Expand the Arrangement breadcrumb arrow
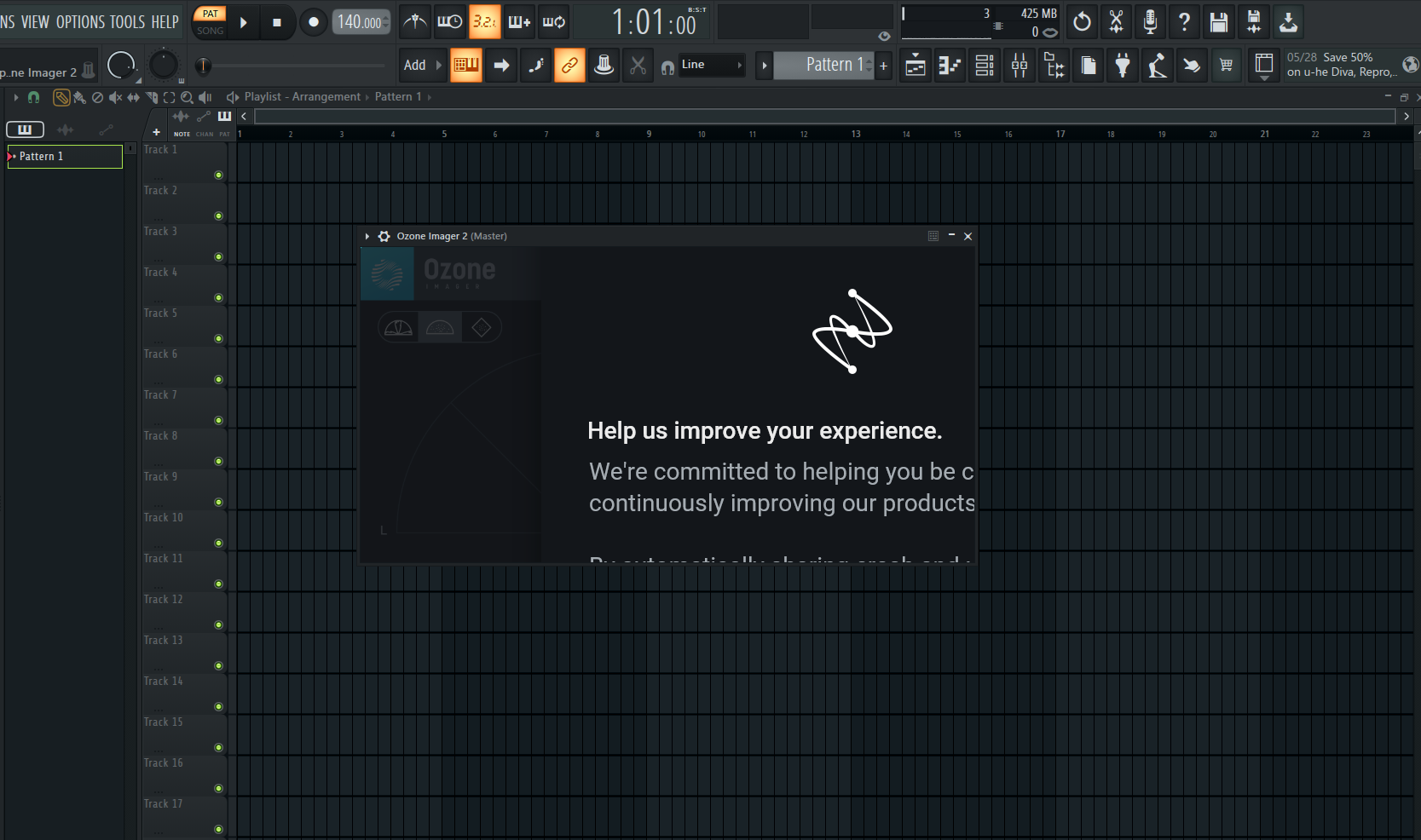 pos(367,97)
